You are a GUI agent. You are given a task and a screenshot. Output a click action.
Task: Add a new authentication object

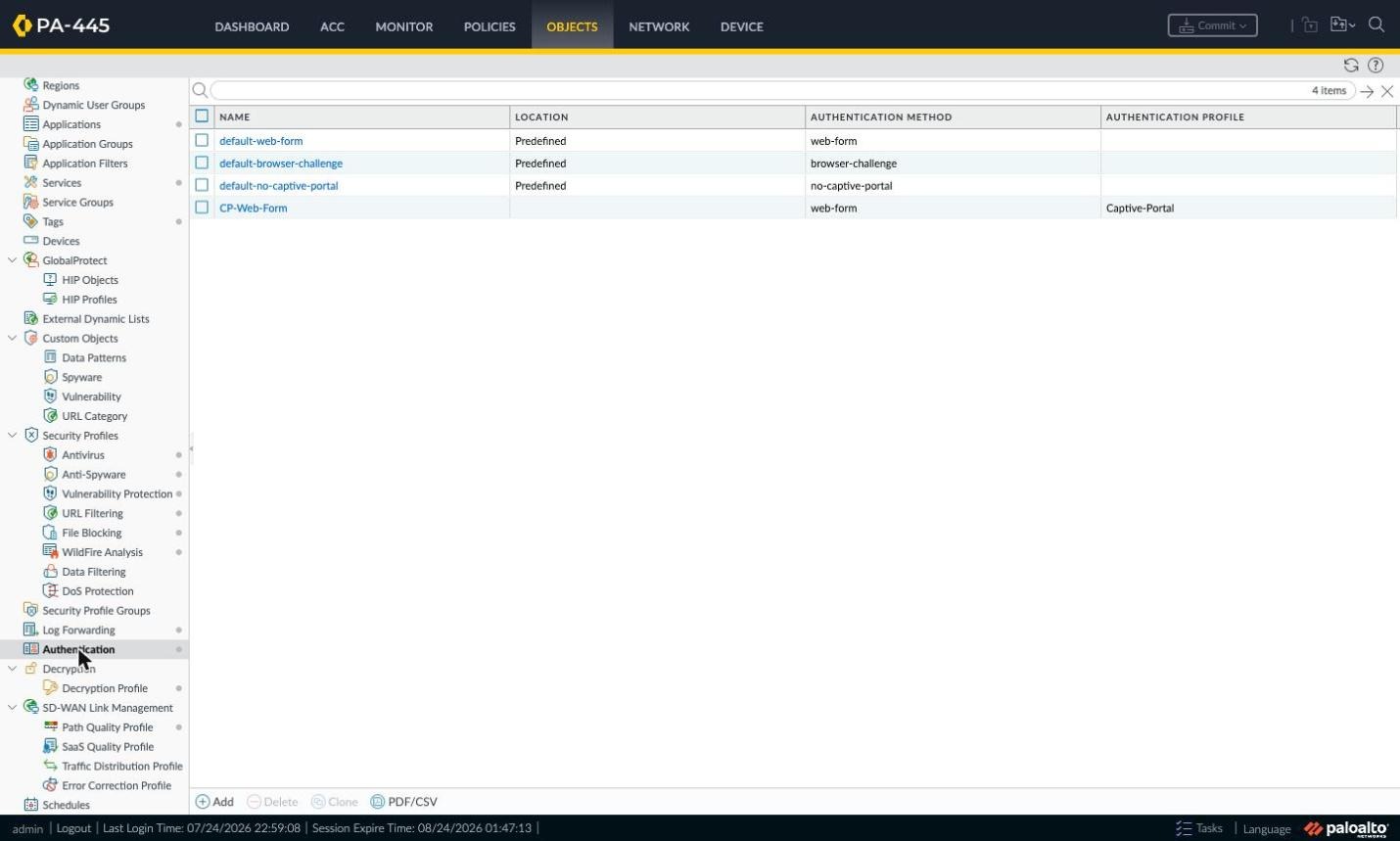[214, 802]
